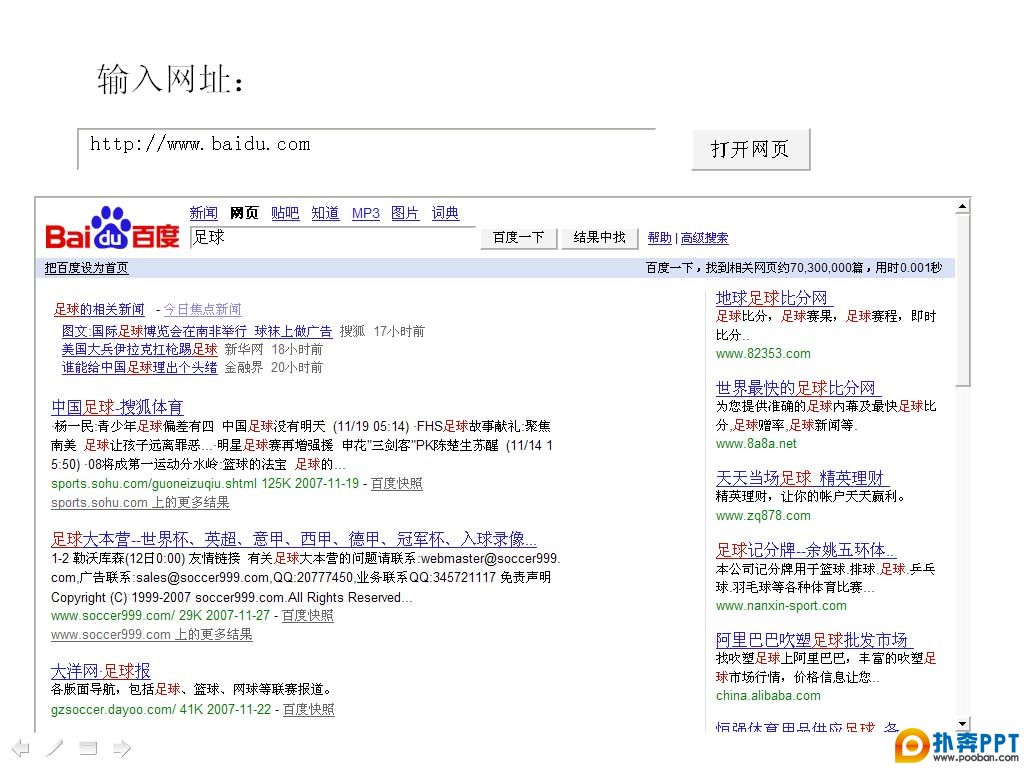Open news 谁能给中国足球理出个头绪

pyautogui.click(x=140, y=367)
